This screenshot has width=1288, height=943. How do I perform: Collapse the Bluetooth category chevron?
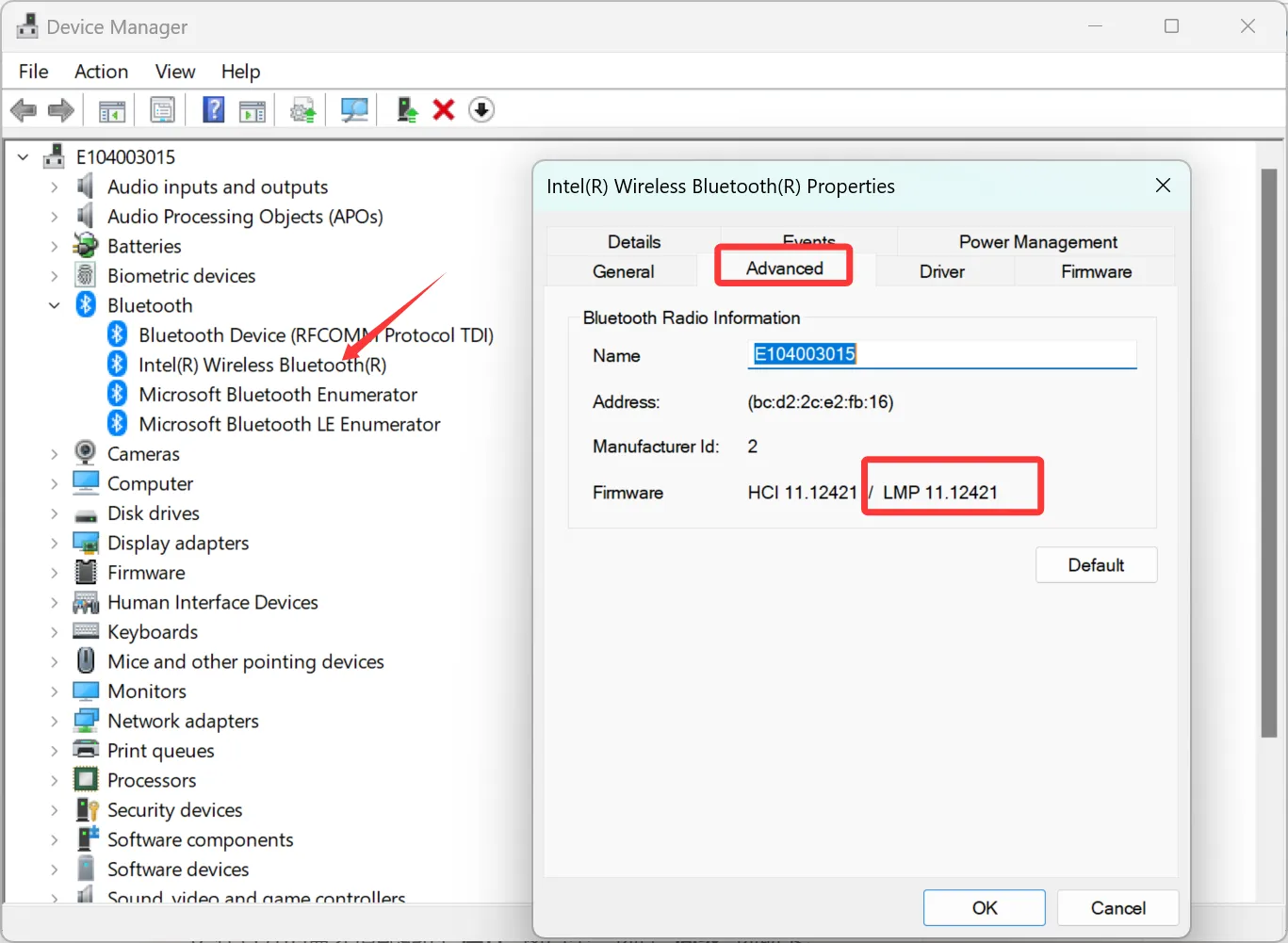pos(55,305)
